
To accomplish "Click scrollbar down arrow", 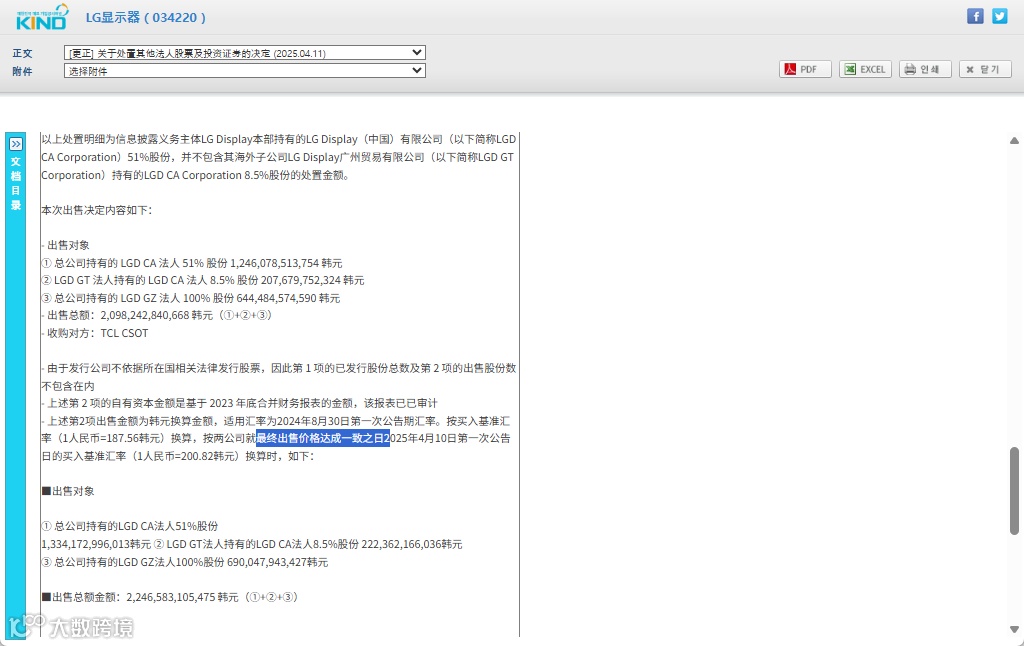I will [x=1014, y=630].
